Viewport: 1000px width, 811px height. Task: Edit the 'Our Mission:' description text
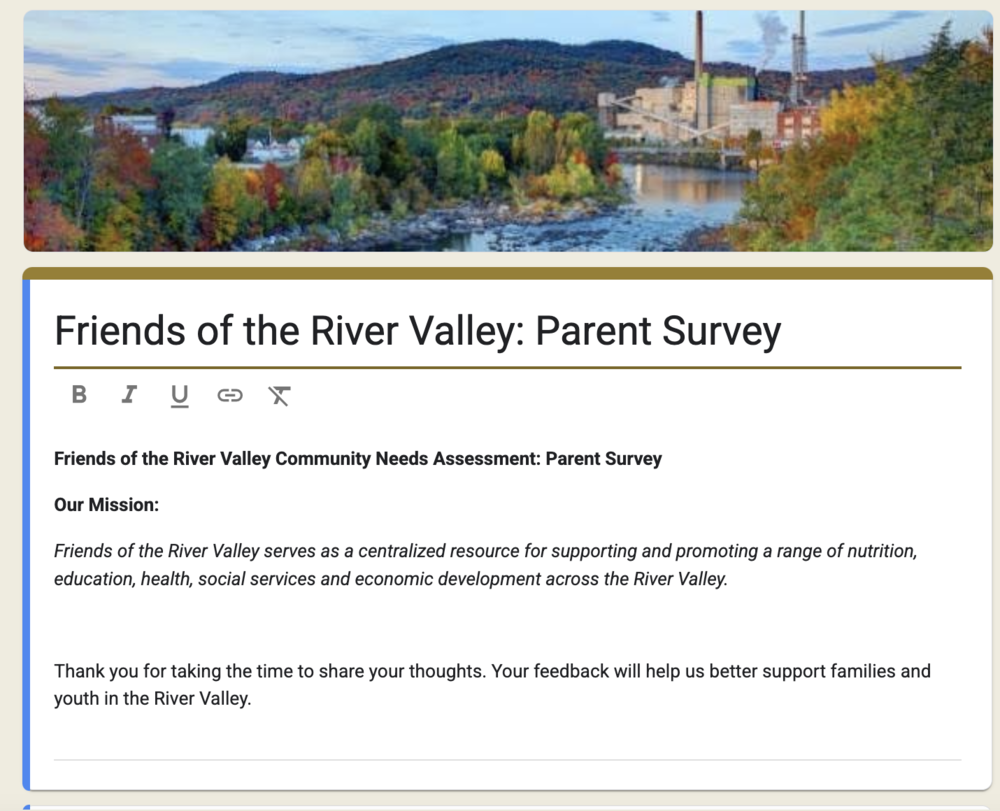point(108,504)
